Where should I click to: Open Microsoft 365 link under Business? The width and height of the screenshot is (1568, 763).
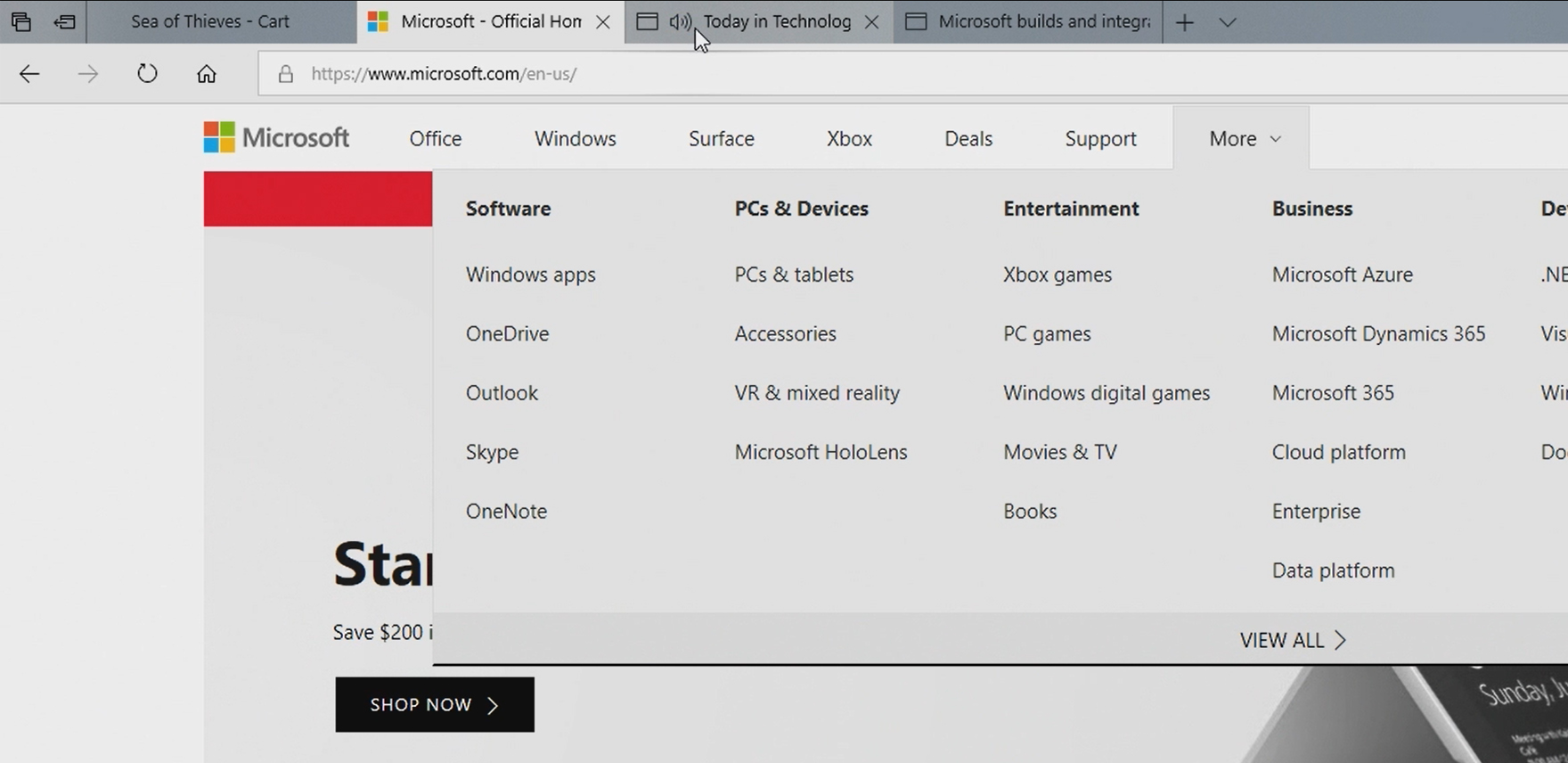click(x=1333, y=393)
